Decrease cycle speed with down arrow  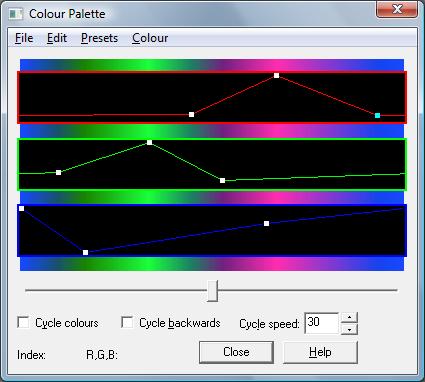click(349, 329)
